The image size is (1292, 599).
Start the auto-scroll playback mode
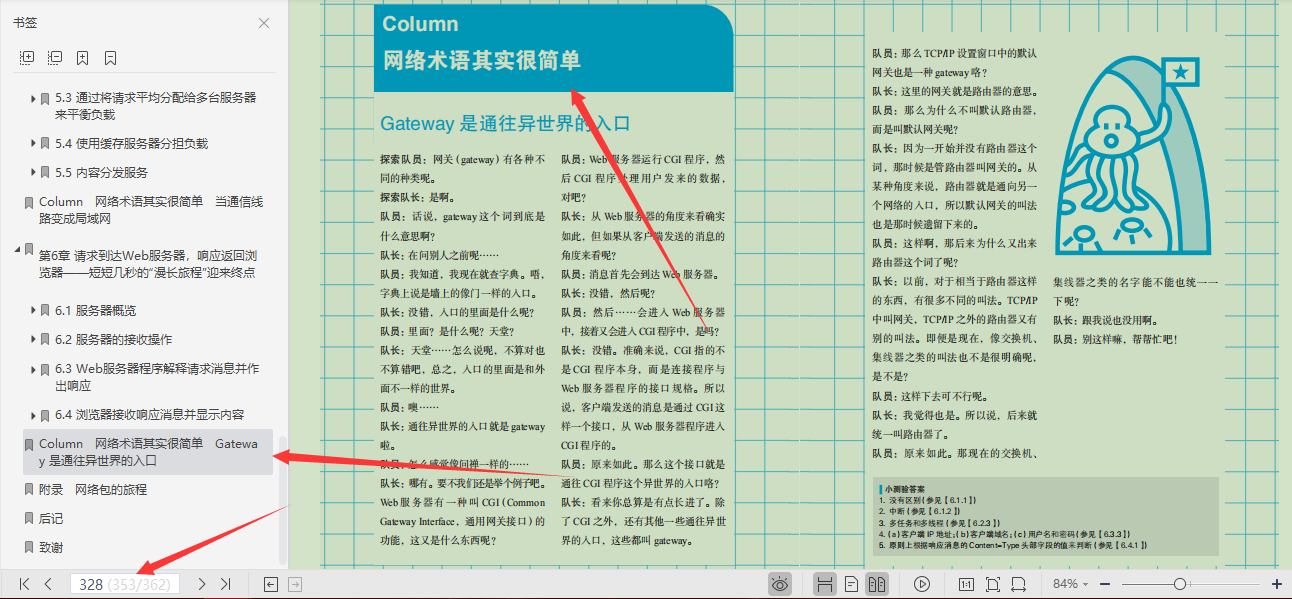[922, 583]
